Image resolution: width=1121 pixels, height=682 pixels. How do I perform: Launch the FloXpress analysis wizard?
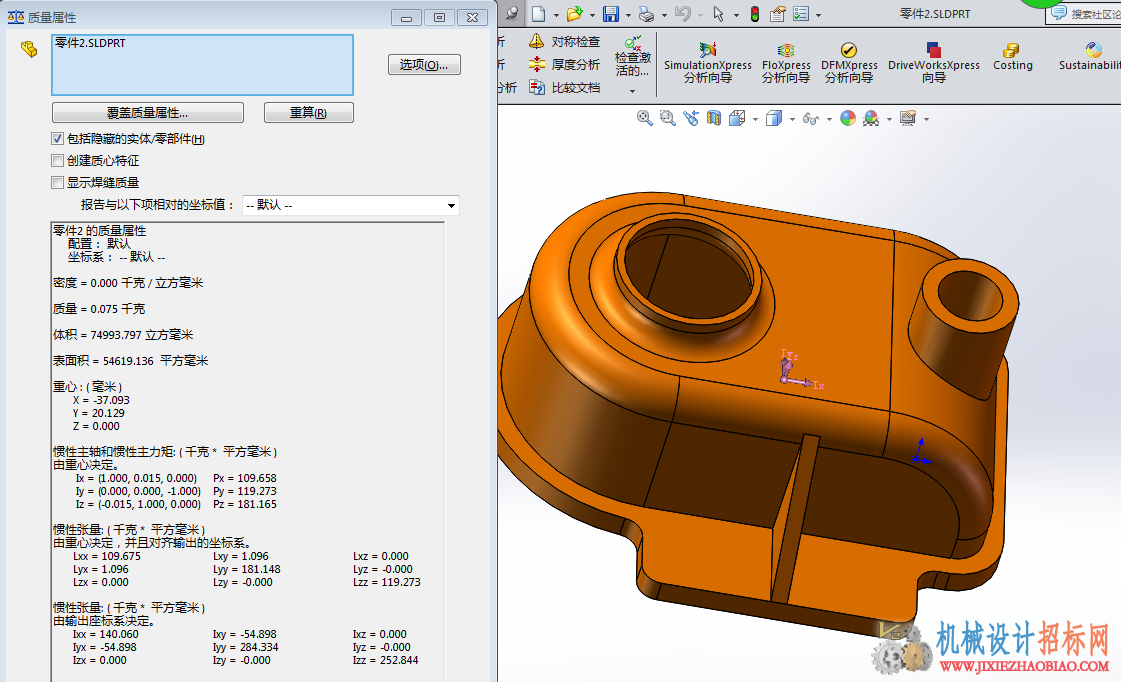tap(786, 63)
